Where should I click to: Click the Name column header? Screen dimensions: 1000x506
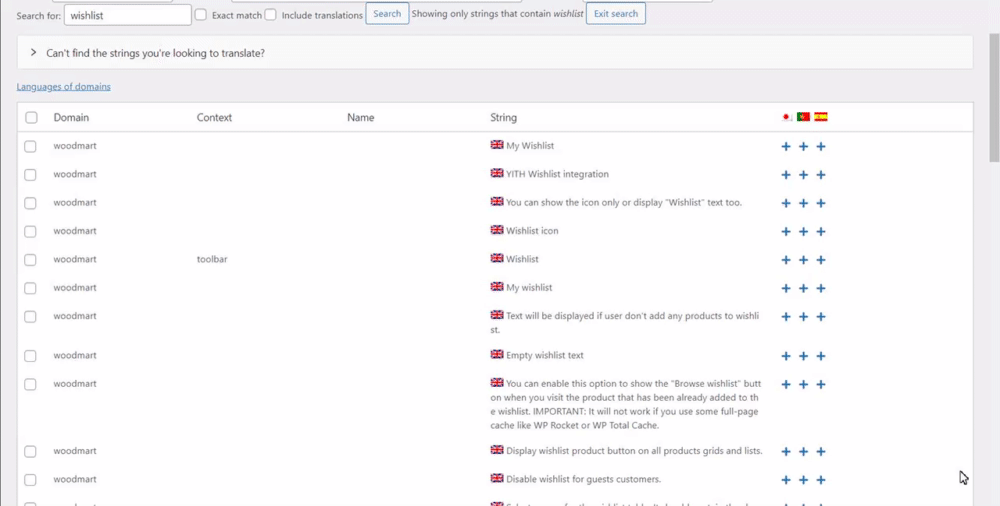360,117
